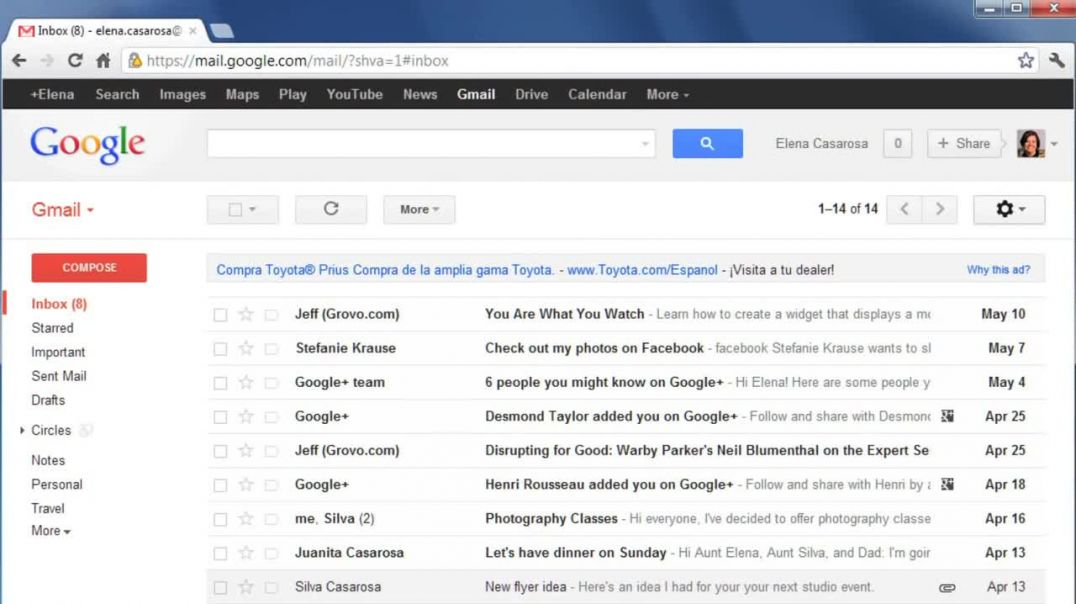Check Silva Casarosa's email checkbox
The image size is (1076, 604).
[x=220, y=588]
